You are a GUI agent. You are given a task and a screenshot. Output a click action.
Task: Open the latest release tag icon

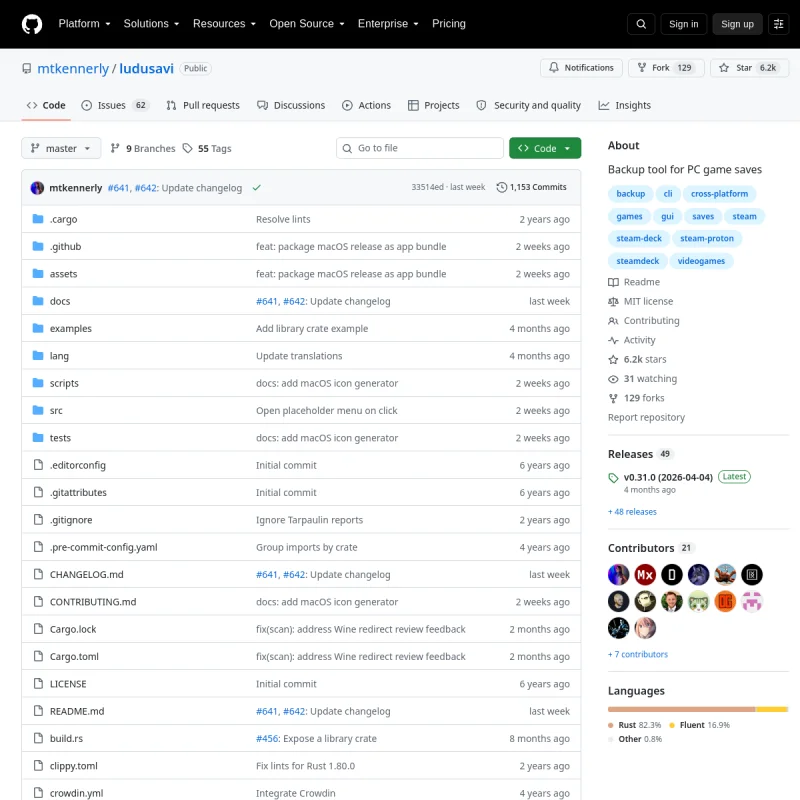[613, 478]
